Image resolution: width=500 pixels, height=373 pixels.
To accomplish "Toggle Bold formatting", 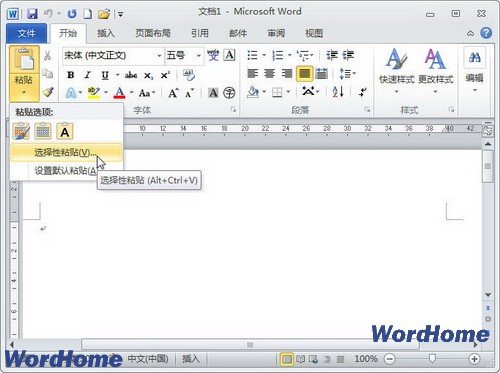I will [71, 75].
